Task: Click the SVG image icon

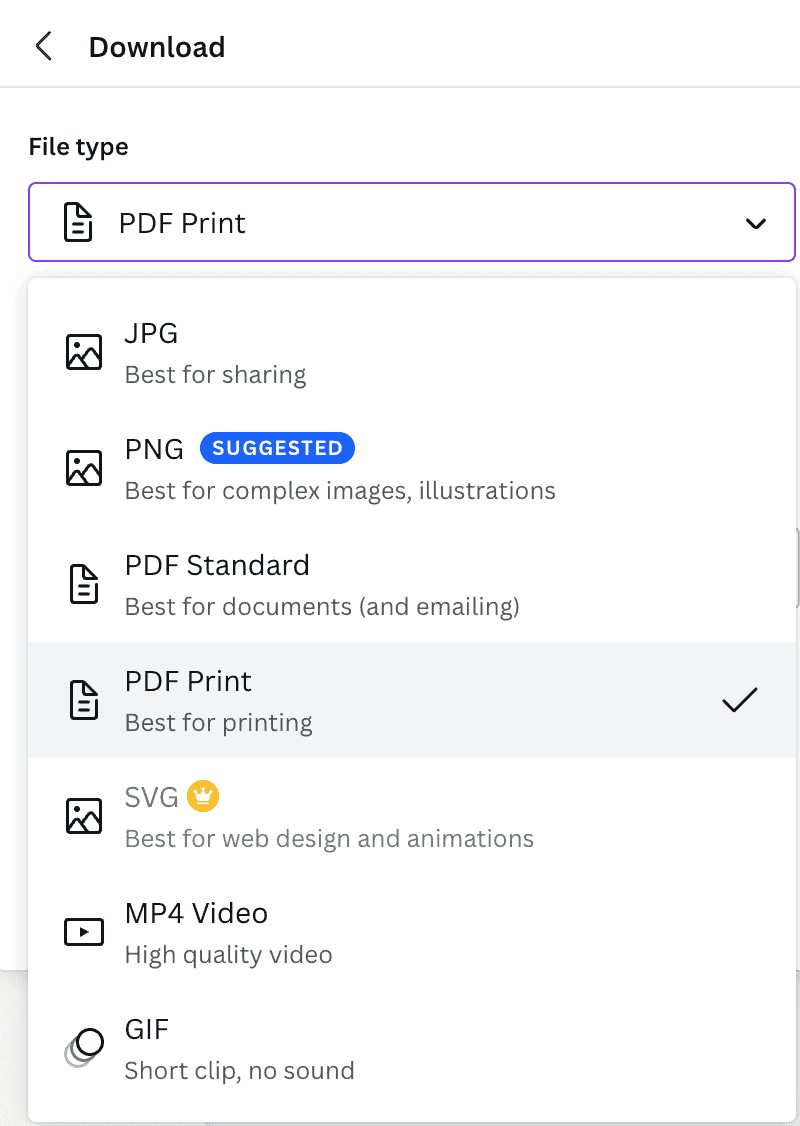Action: click(x=84, y=815)
